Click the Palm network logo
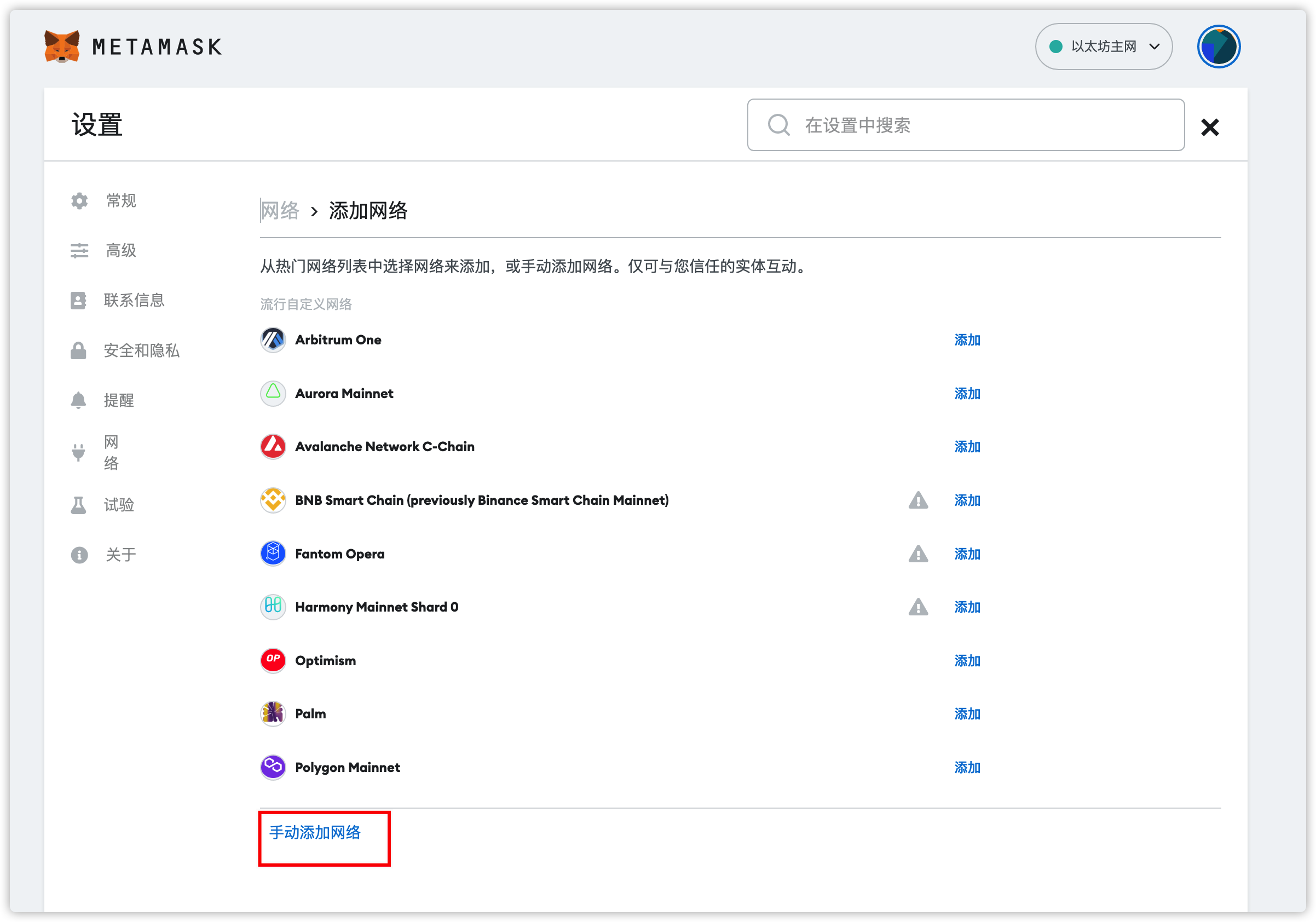The image size is (1316, 922). coord(273,714)
